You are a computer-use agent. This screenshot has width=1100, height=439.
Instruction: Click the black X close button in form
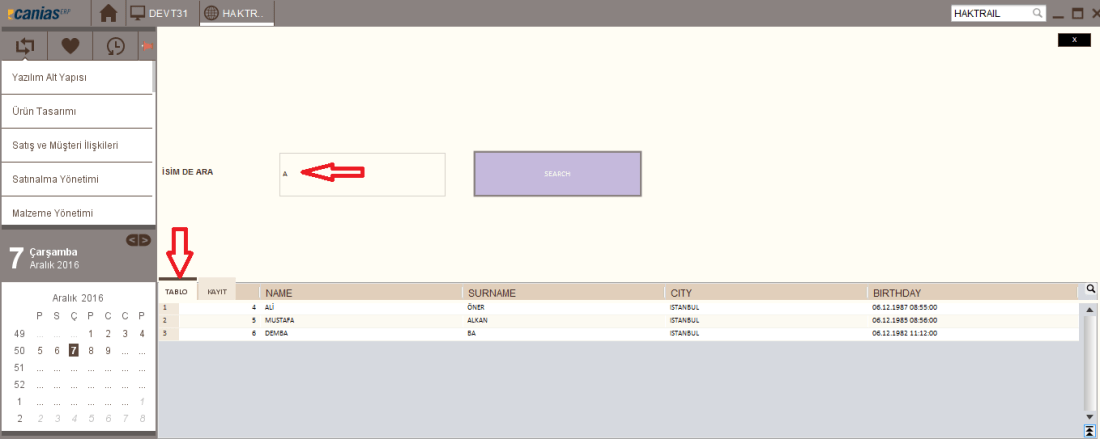coord(1073,40)
